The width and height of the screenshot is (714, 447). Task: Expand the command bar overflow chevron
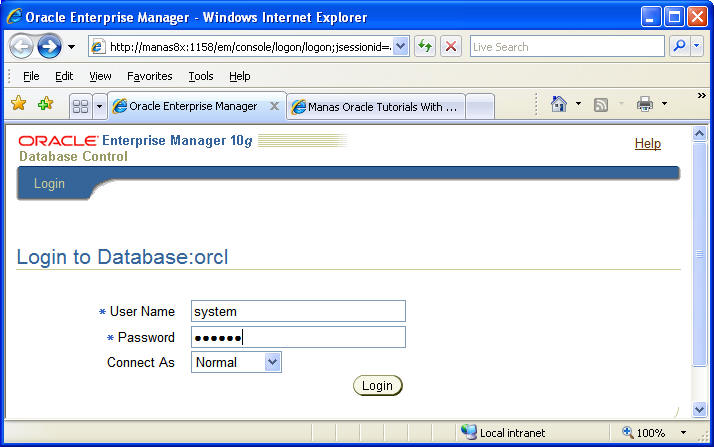click(701, 96)
